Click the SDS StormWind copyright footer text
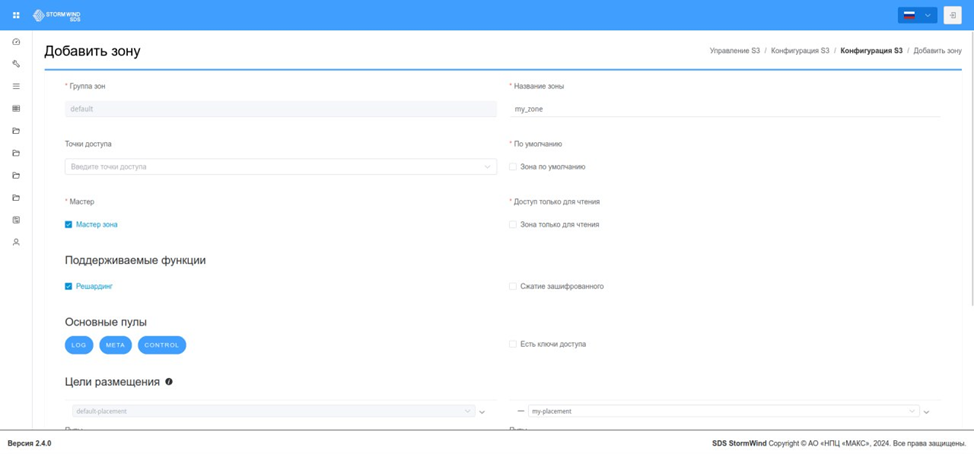This screenshot has width=974, height=454. tap(839, 444)
